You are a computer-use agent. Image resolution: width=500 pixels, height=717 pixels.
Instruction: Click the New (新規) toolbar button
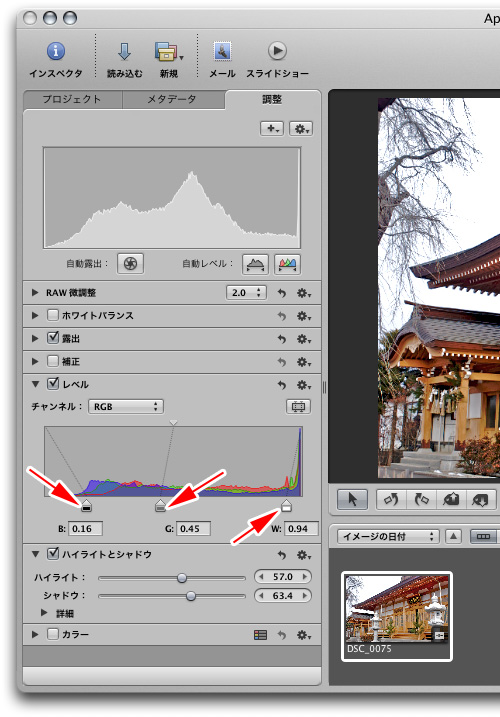point(168,59)
